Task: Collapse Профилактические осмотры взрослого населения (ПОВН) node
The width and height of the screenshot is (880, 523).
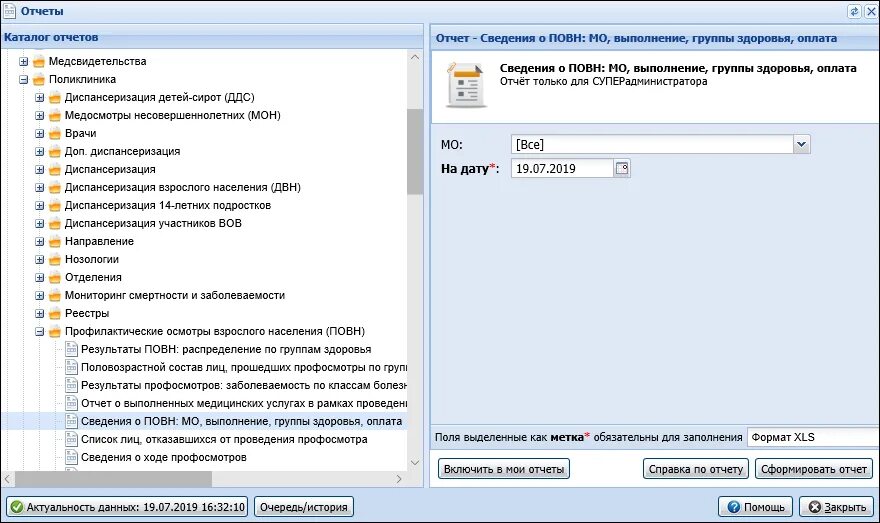Action: pyautogui.click(x=39, y=332)
